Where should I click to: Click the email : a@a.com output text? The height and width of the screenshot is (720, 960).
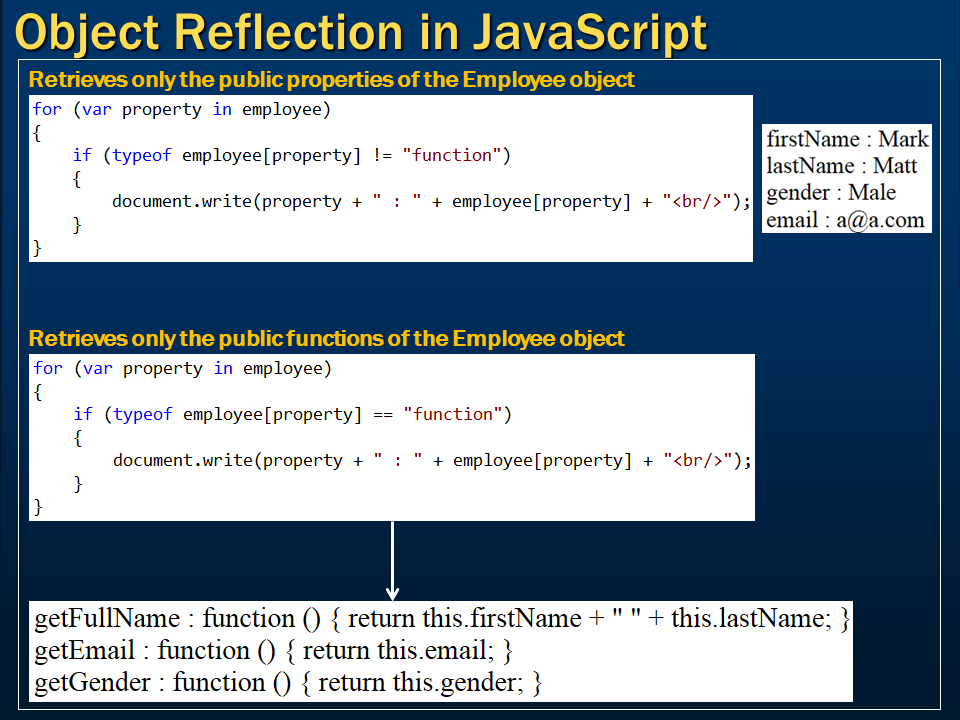[x=841, y=219]
